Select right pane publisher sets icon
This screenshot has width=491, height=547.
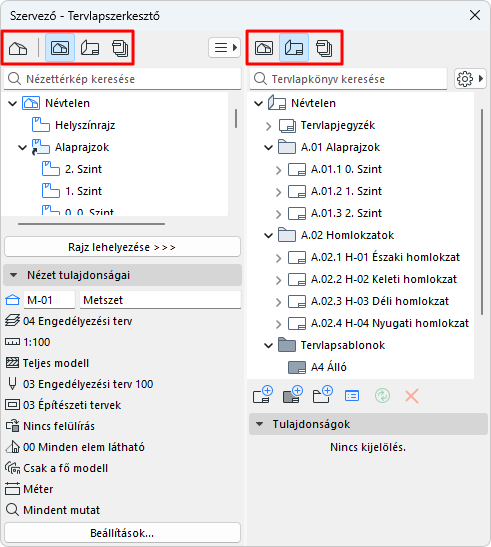324,48
